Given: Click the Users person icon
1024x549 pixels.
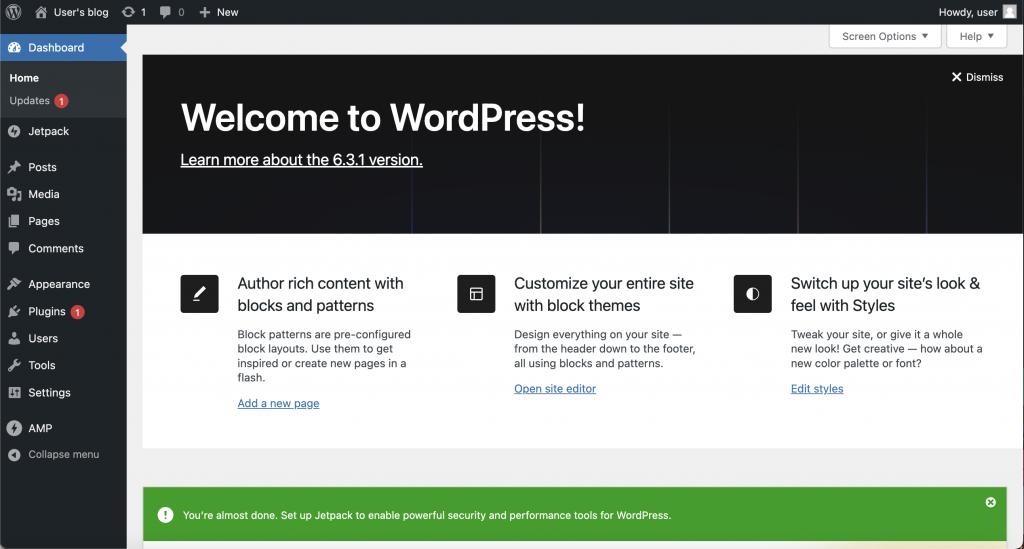Looking at the screenshot, I should pyautogui.click(x=14, y=338).
